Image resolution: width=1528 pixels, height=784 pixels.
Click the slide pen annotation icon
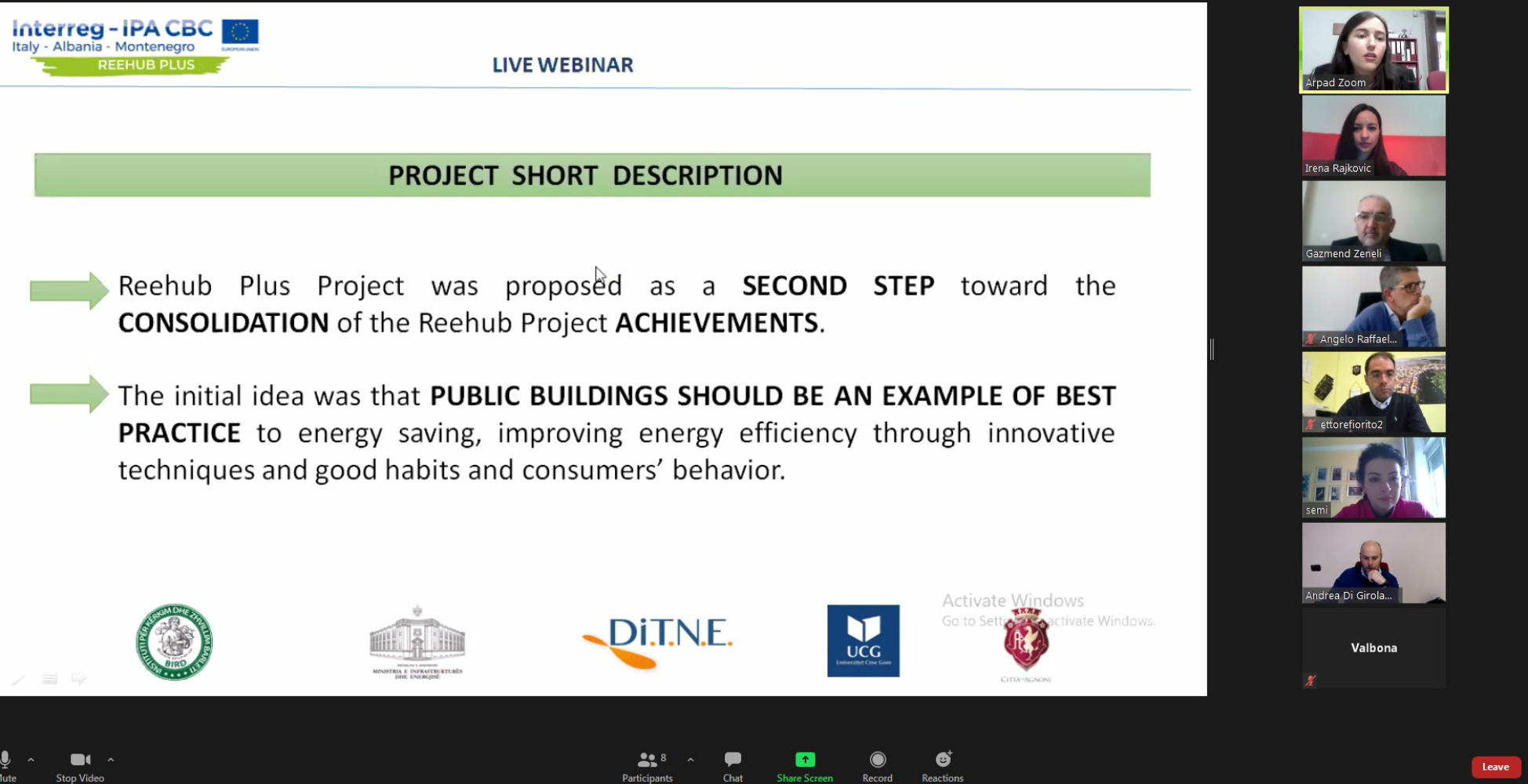[x=19, y=678]
